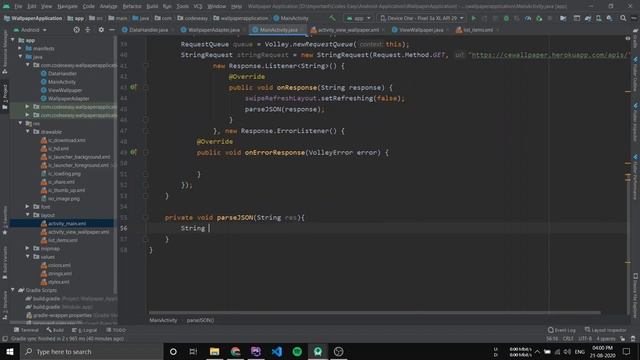Collapse the java folder
The height and width of the screenshot is (360, 640).
coord(20,57)
